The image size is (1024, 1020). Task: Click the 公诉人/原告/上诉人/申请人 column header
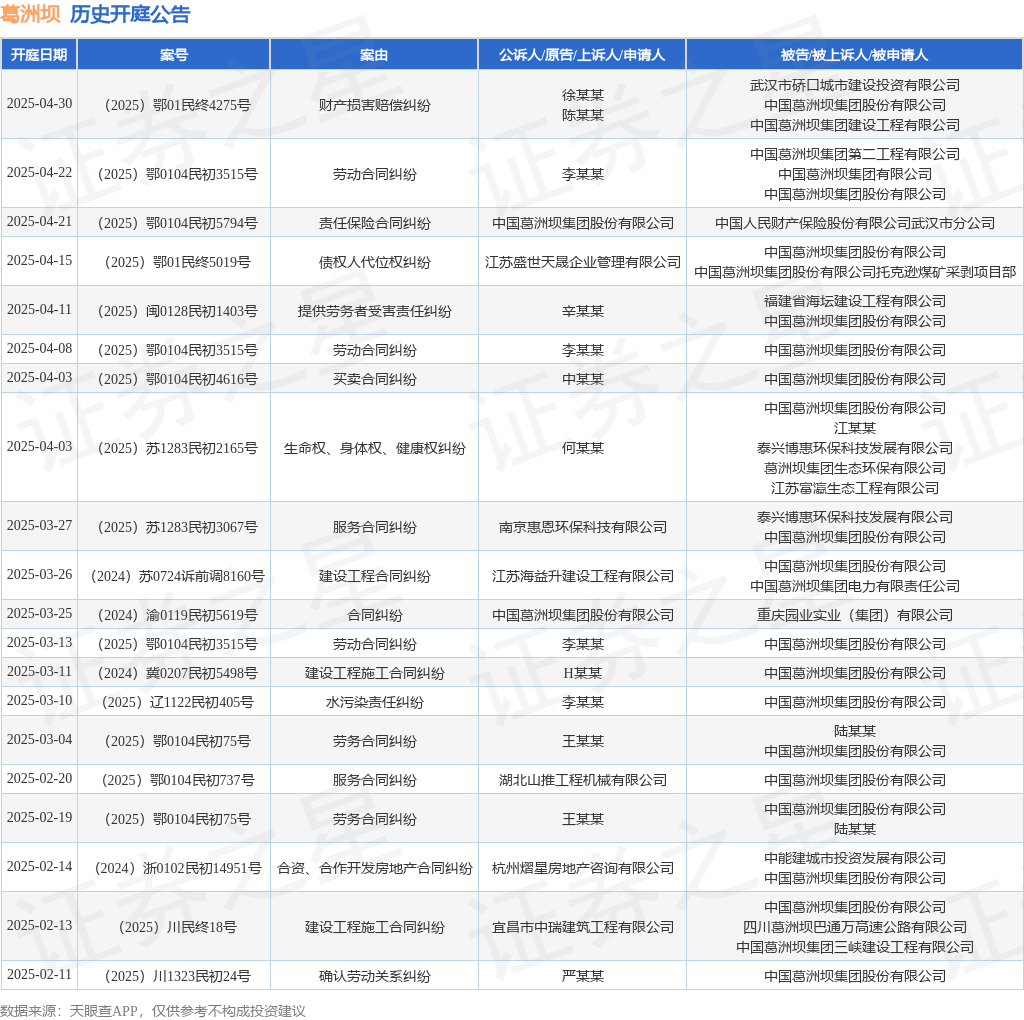[x=582, y=55]
